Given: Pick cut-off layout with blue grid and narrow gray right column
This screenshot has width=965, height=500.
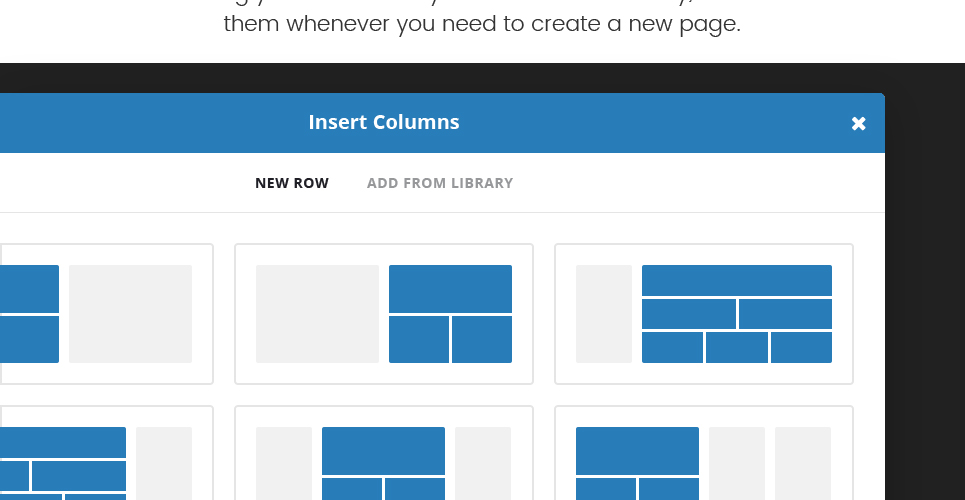Looking at the screenshot, I should 106,453.
